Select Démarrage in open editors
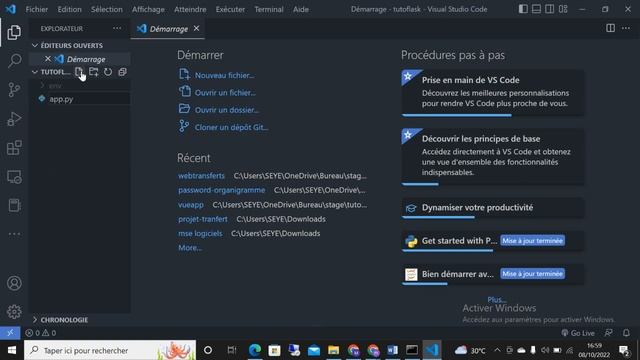This screenshot has width=640, height=360. click(x=86, y=59)
